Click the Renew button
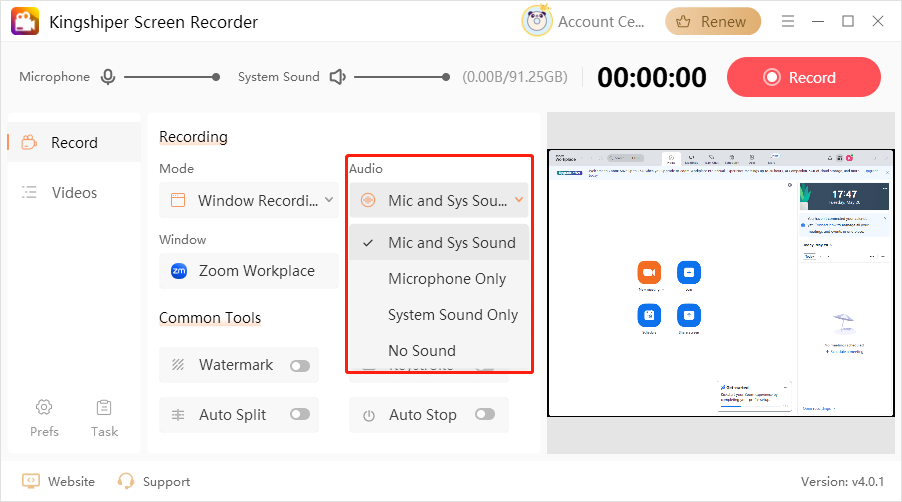902x502 pixels. pyautogui.click(x=713, y=21)
